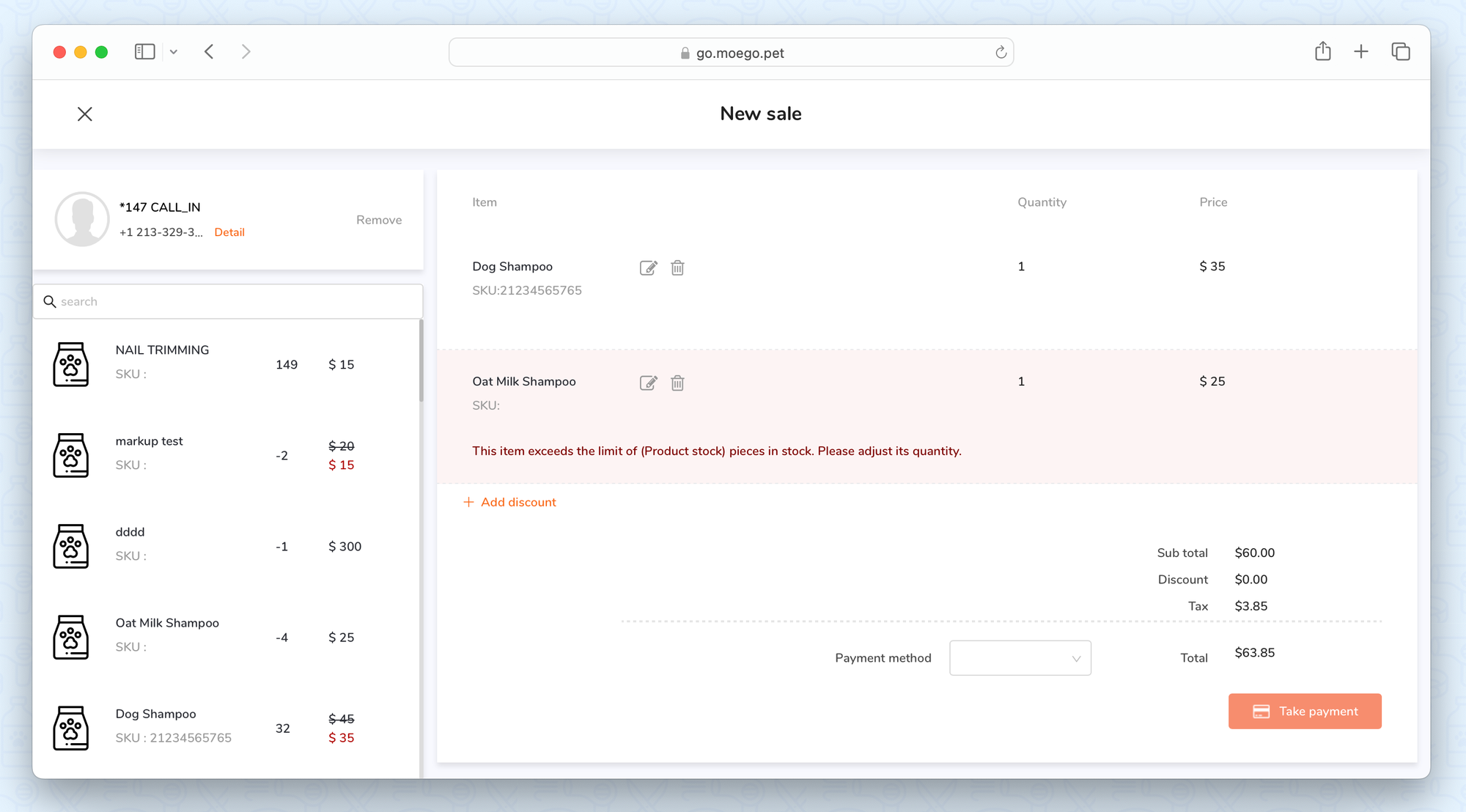Viewport: 1466px width, 812px height.
Task: Reload the page in Safari
Action: (x=1001, y=52)
